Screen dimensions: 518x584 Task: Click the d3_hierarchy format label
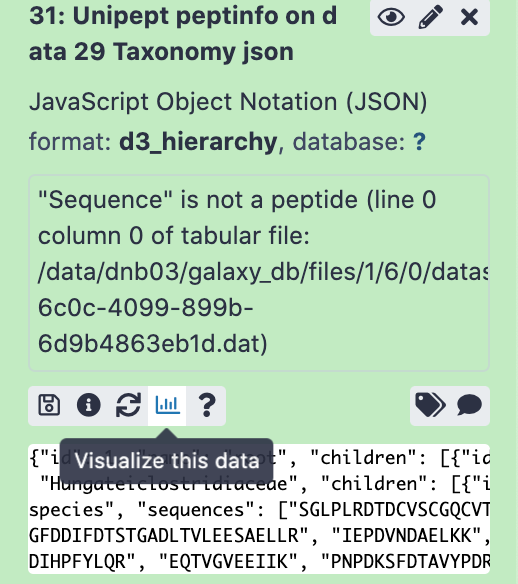198,142
